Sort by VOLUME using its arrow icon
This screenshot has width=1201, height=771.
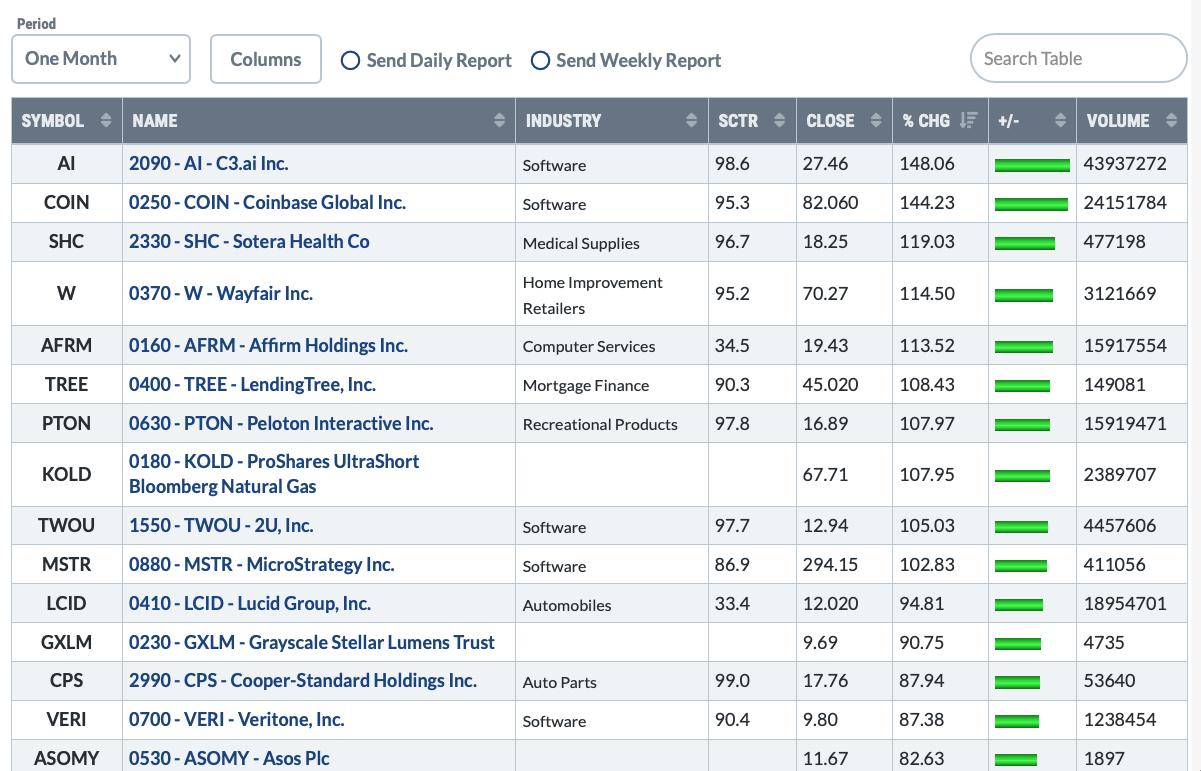coord(1171,121)
